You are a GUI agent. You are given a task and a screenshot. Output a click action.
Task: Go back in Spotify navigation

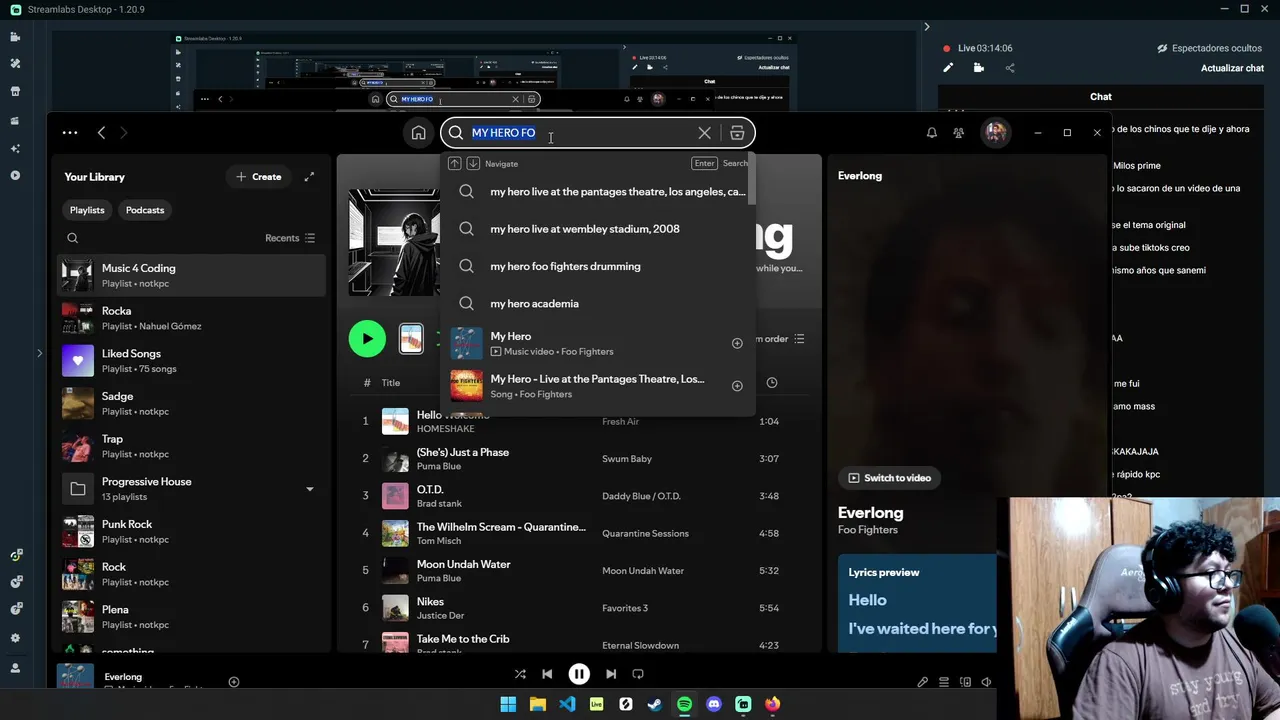pos(101,132)
